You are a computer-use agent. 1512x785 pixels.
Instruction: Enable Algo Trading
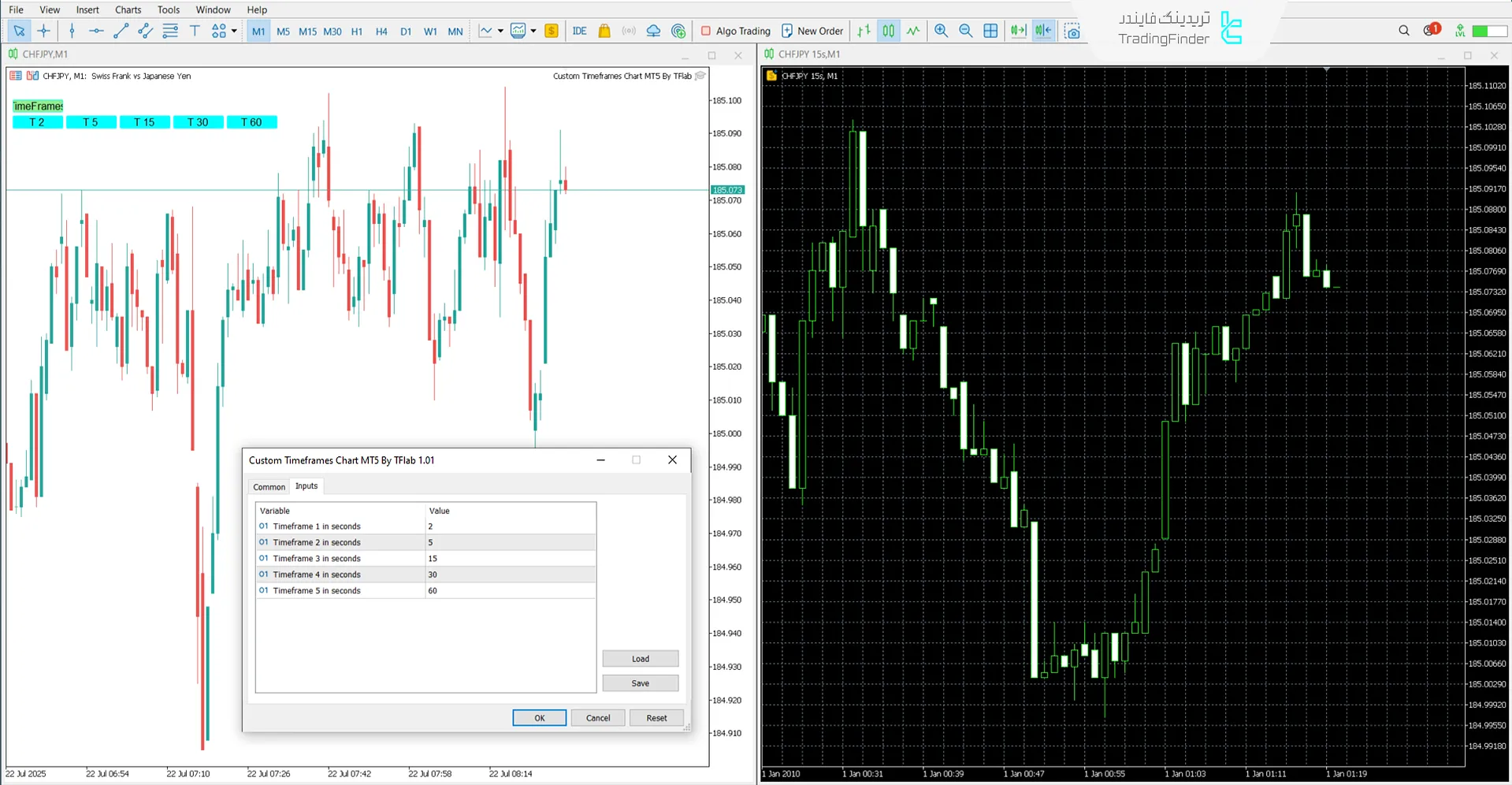coord(734,31)
